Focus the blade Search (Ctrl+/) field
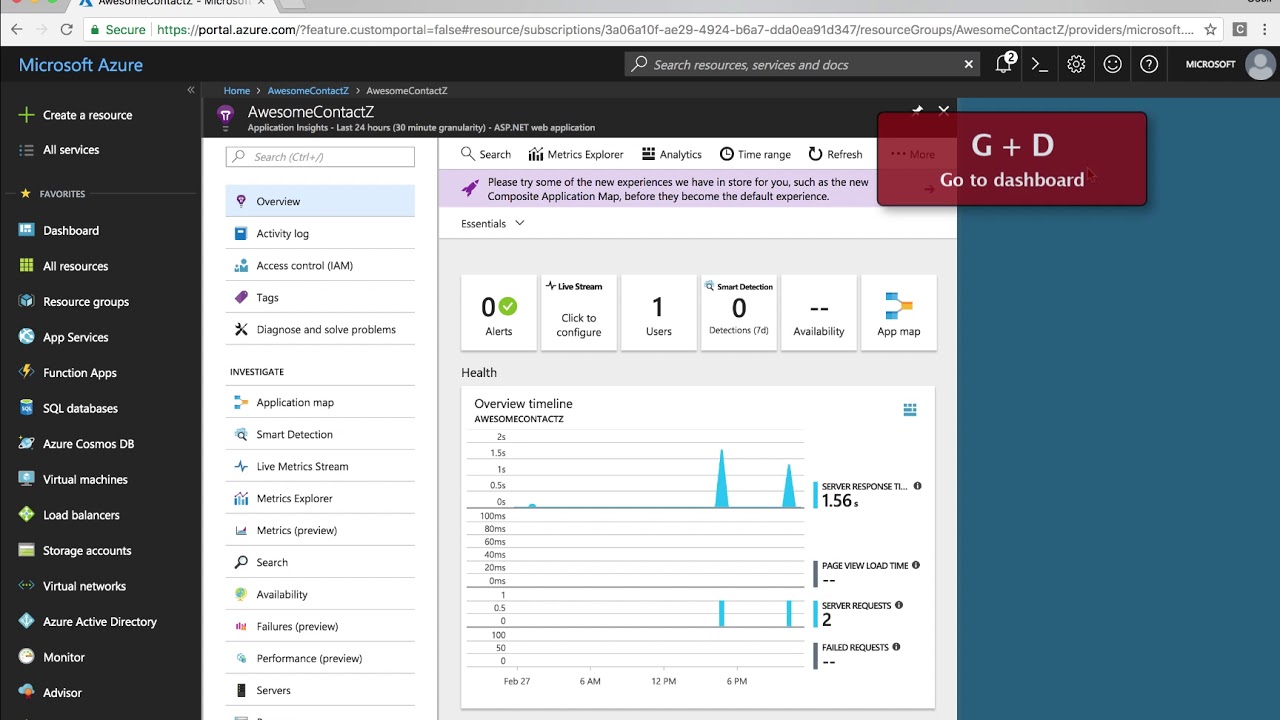Viewport: 1280px width, 720px height. (x=320, y=157)
